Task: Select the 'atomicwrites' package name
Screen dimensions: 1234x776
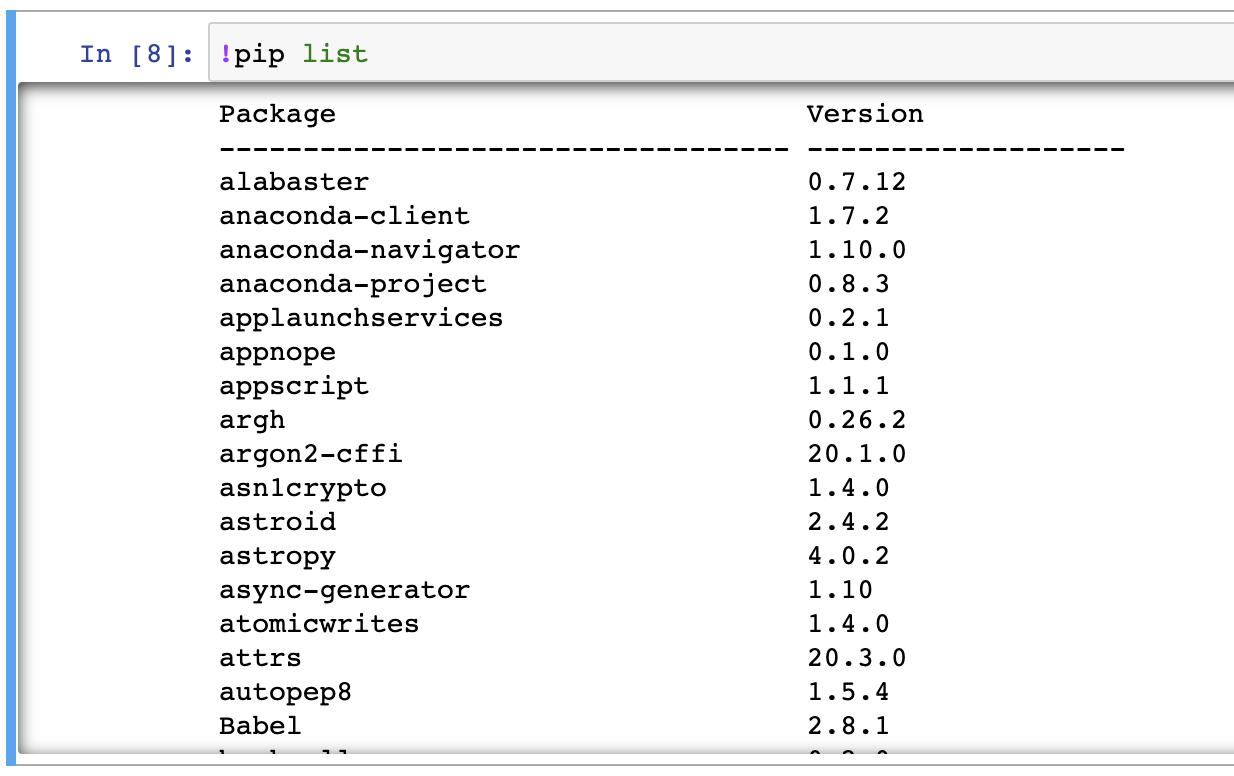Action: [x=319, y=624]
